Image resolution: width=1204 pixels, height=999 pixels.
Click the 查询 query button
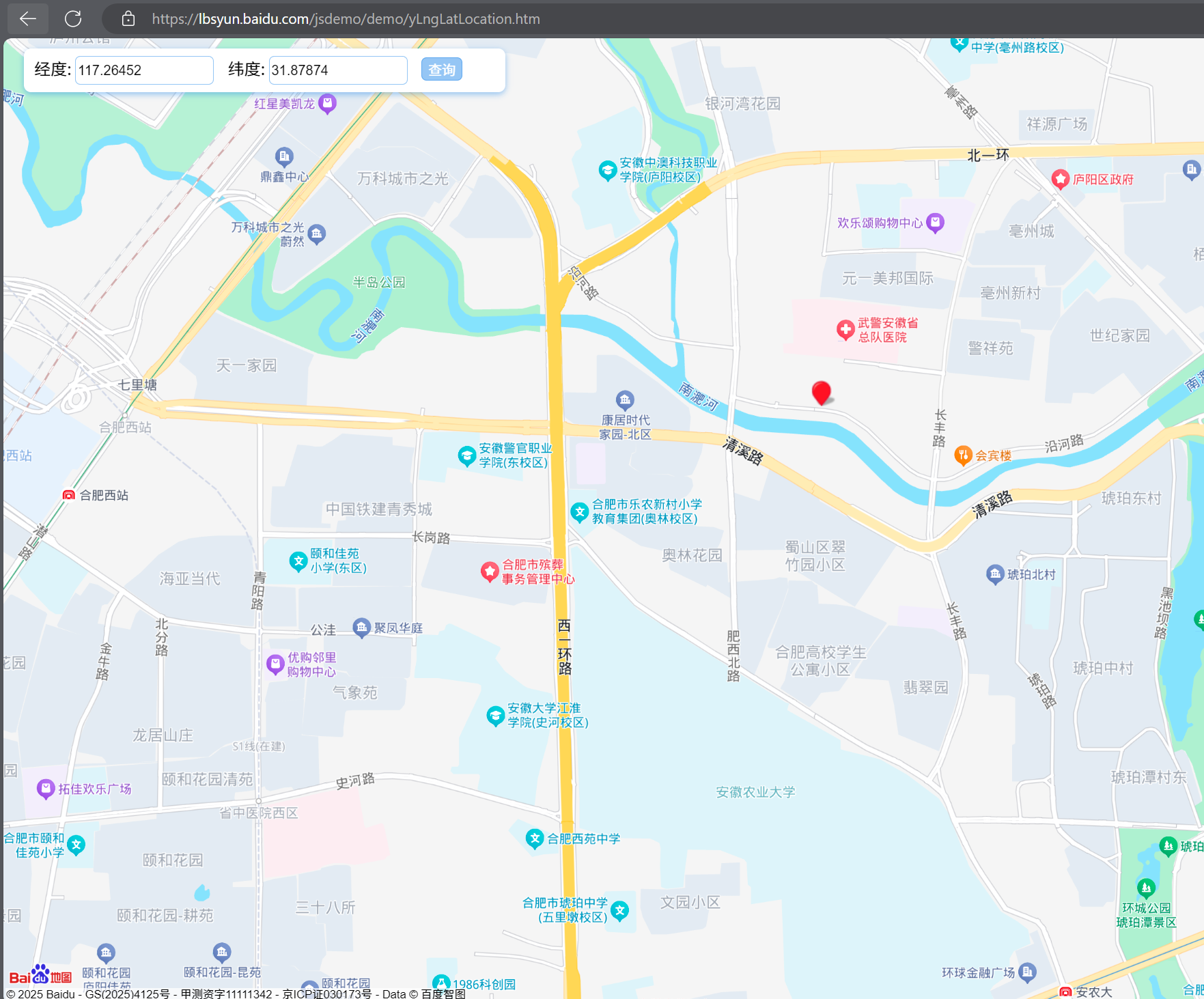441,69
